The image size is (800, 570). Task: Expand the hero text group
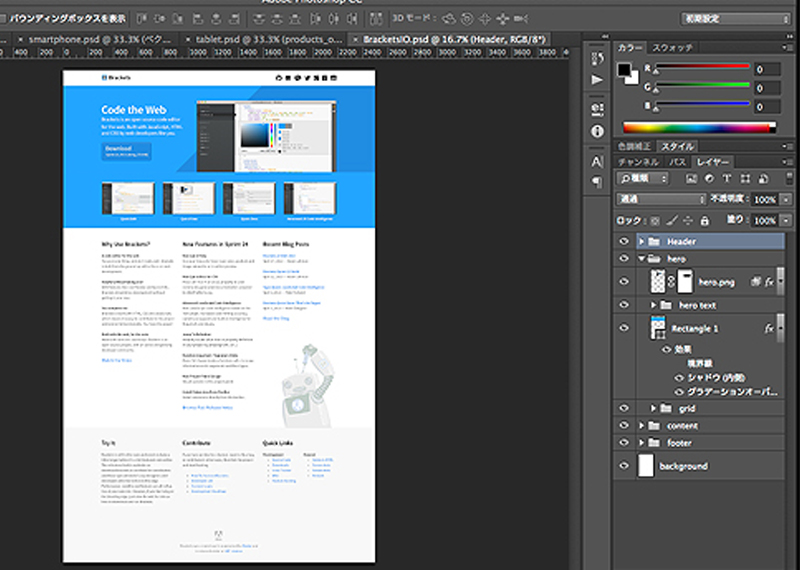coord(653,305)
